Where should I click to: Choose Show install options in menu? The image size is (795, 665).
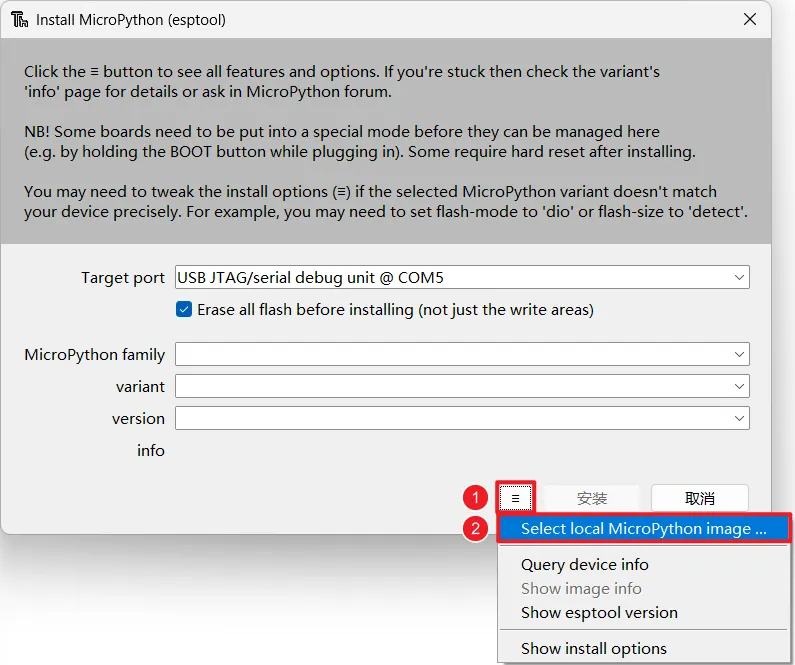(x=593, y=649)
